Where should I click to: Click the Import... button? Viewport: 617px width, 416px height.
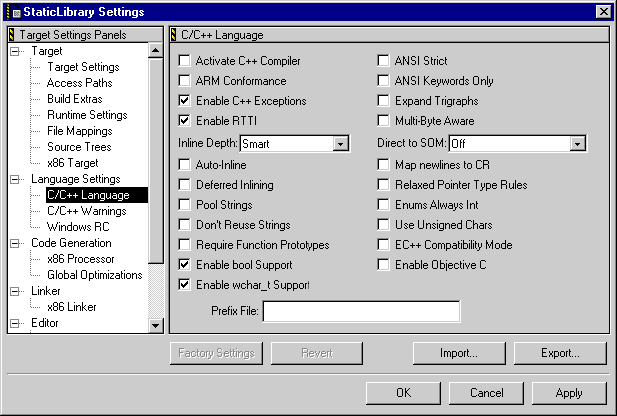pos(459,353)
